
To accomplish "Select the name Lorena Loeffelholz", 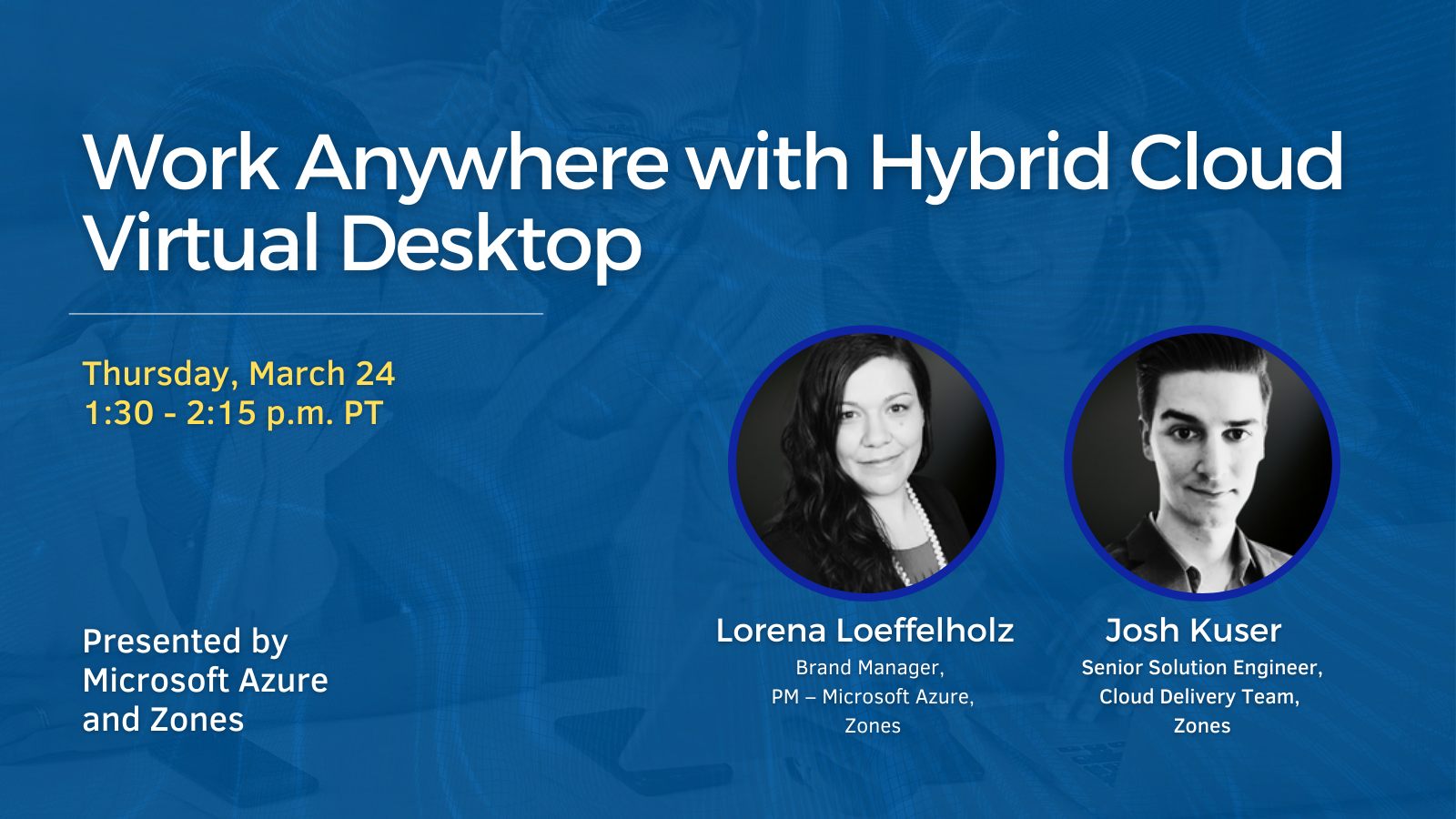I will click(x=866, y=629).
